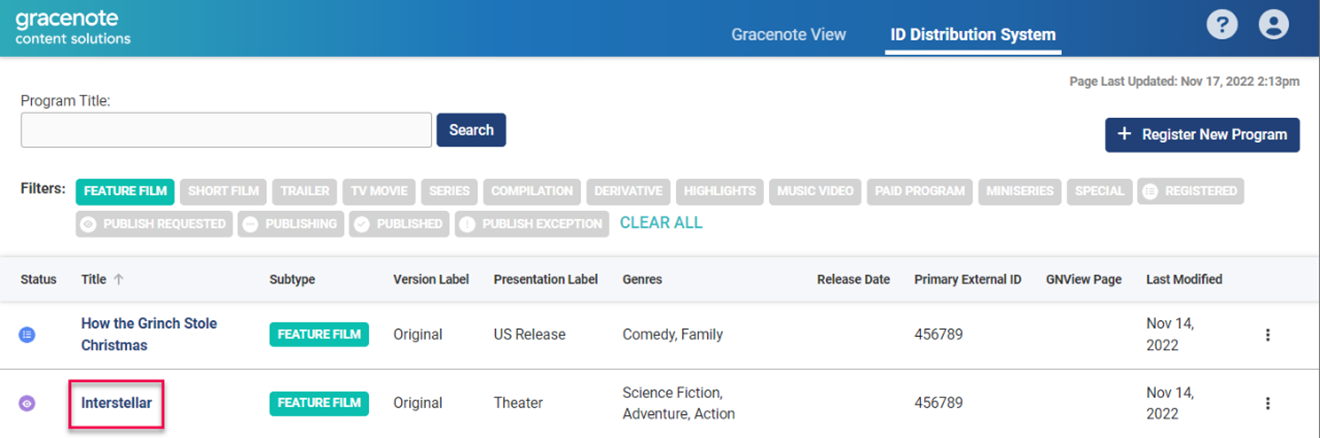
Task: Open the help question mark icon
Action: click(x=1222, y=25)
